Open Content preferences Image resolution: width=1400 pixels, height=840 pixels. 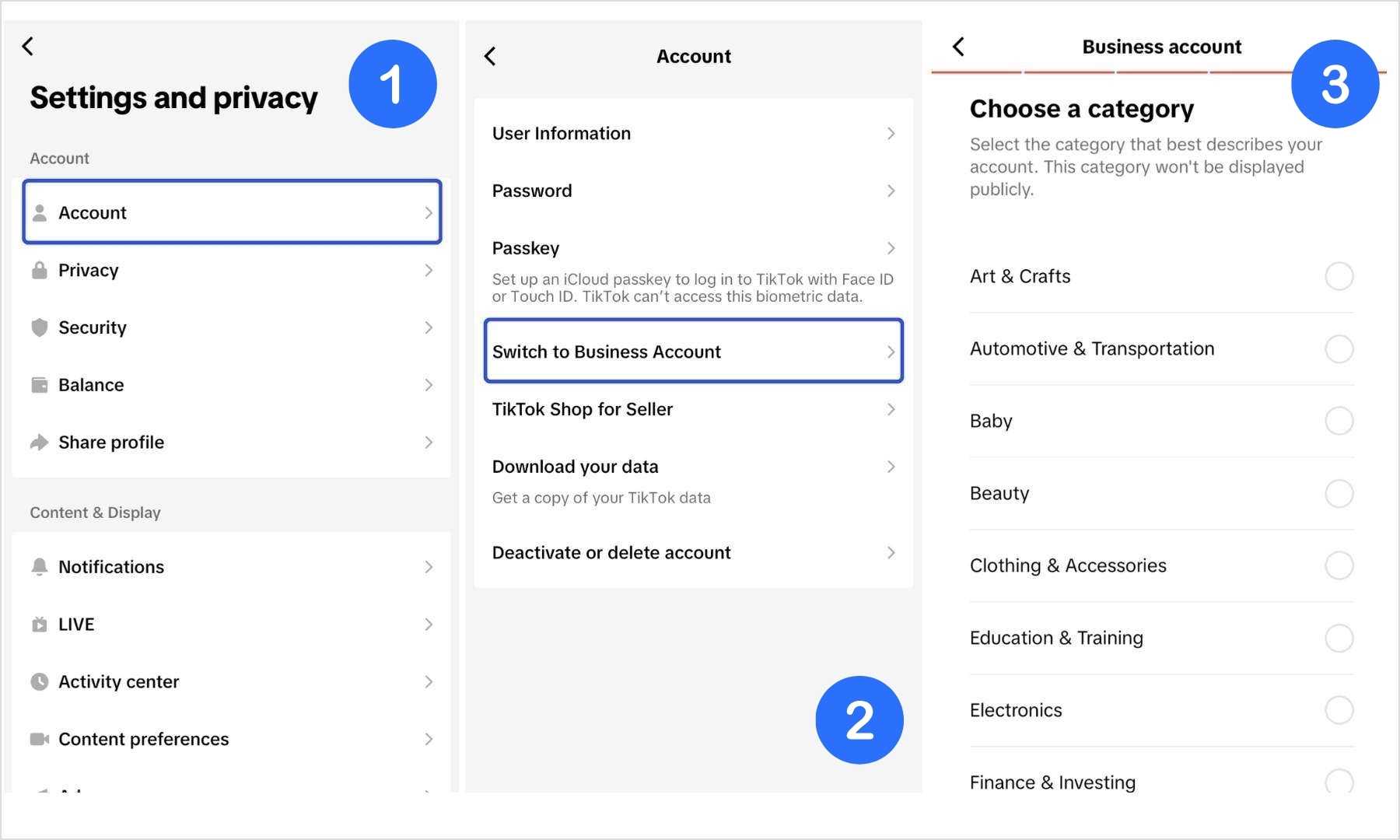tap(231, 739)
